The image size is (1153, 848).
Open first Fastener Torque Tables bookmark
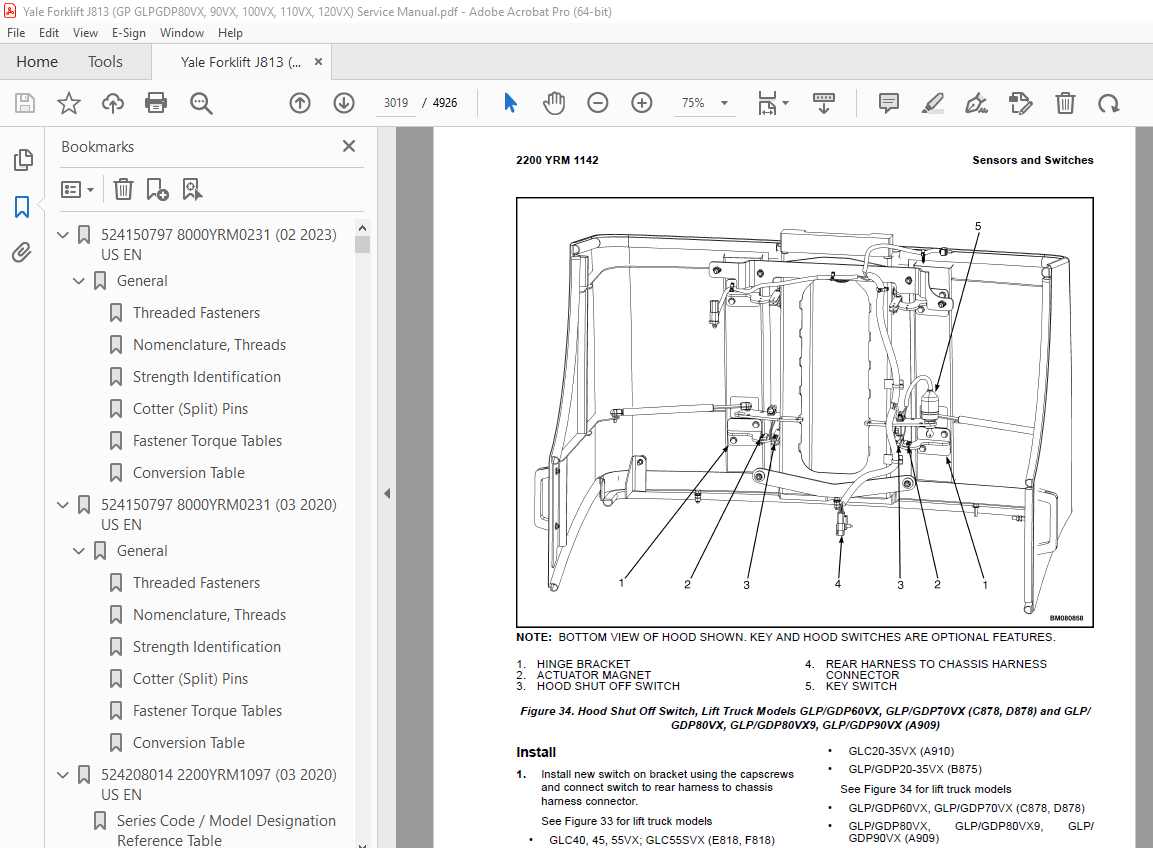point(207,441)
